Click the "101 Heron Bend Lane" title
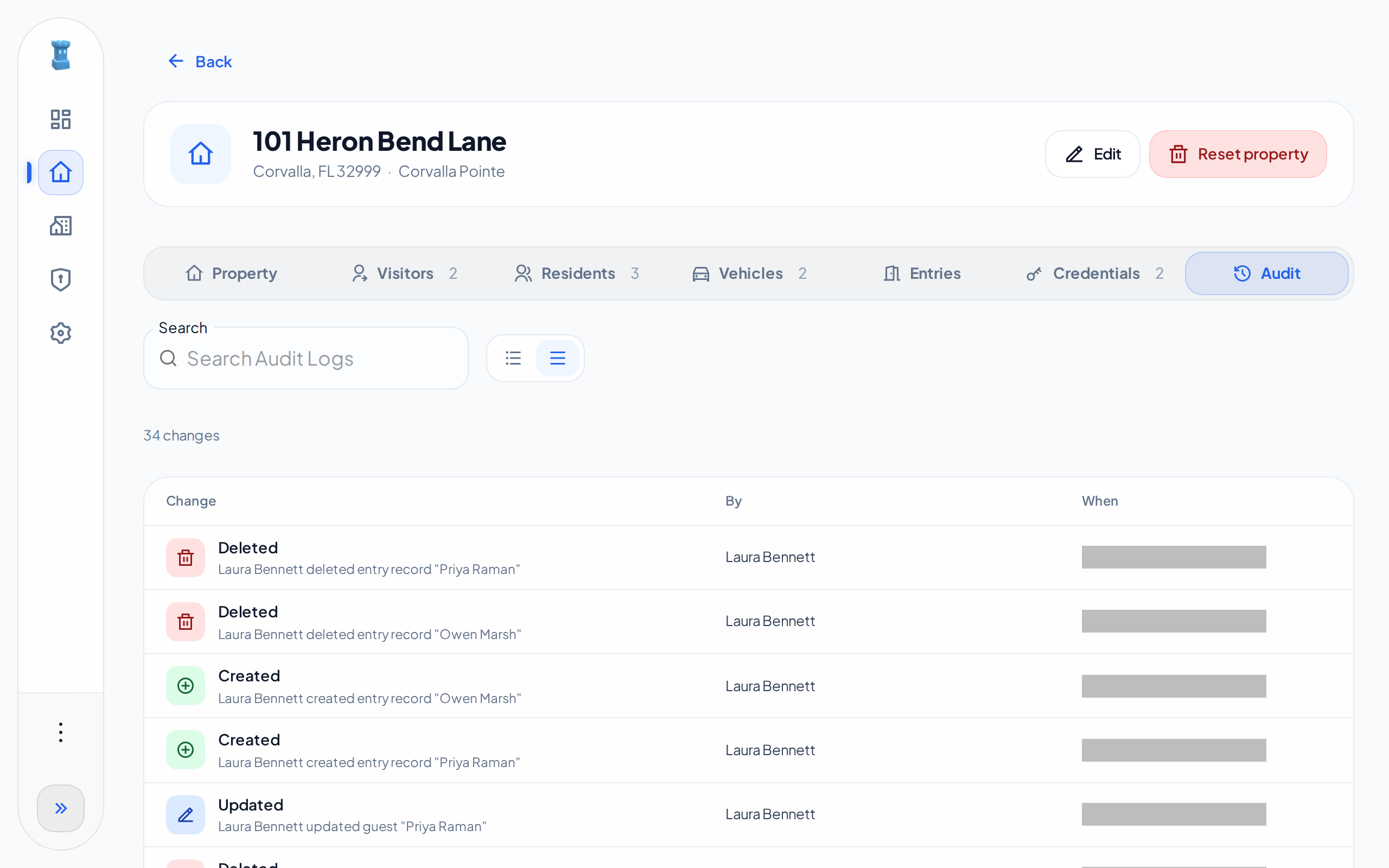 379,141
